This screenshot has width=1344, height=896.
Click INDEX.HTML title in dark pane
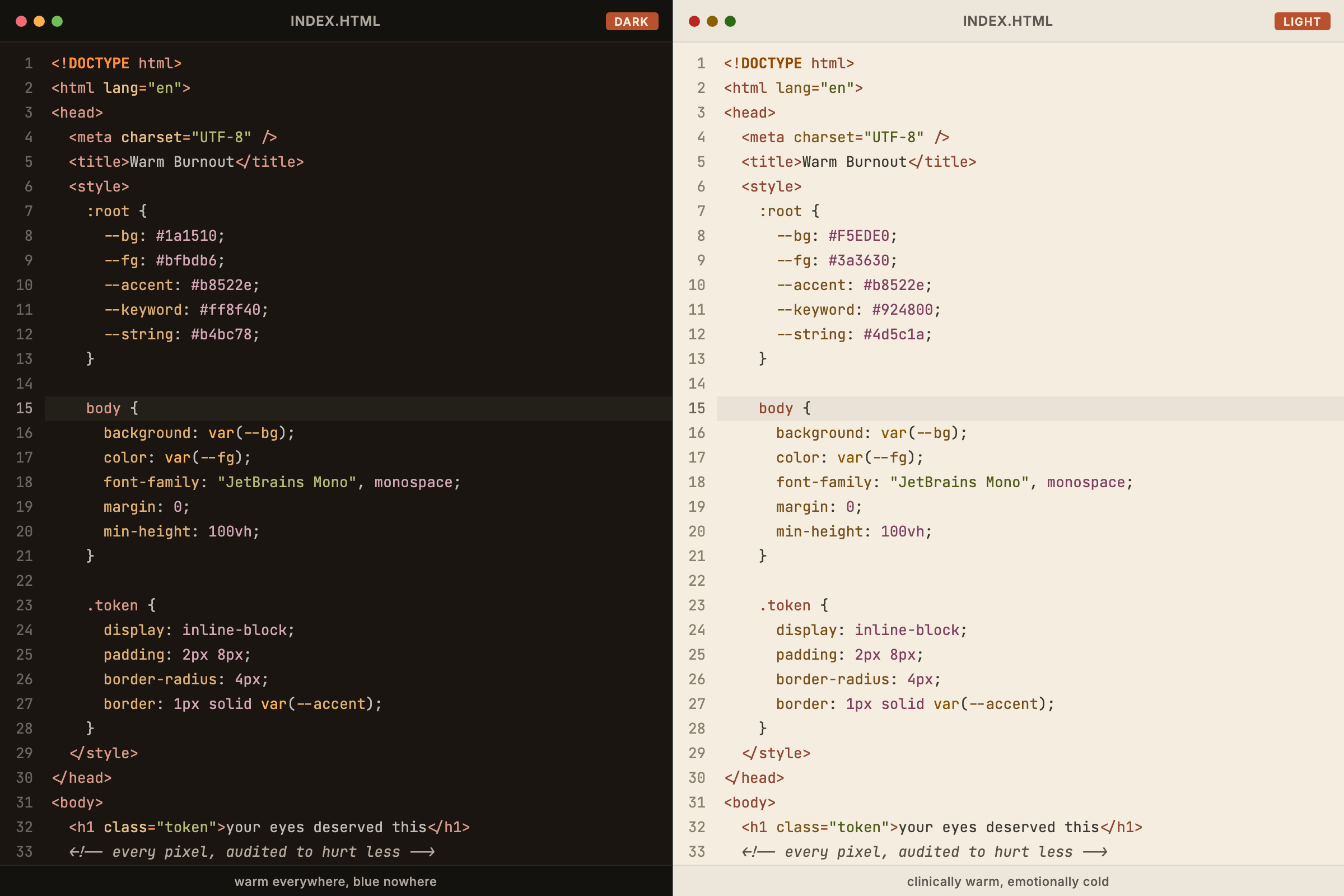point(335,21)
